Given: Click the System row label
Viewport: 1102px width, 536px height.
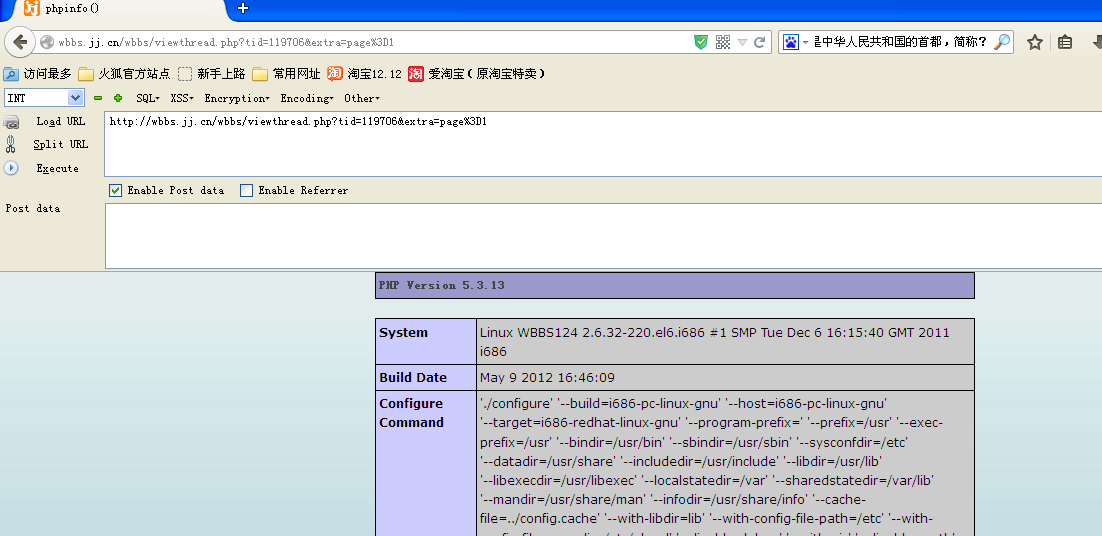Looking at the screenshot, I should 403,332.
